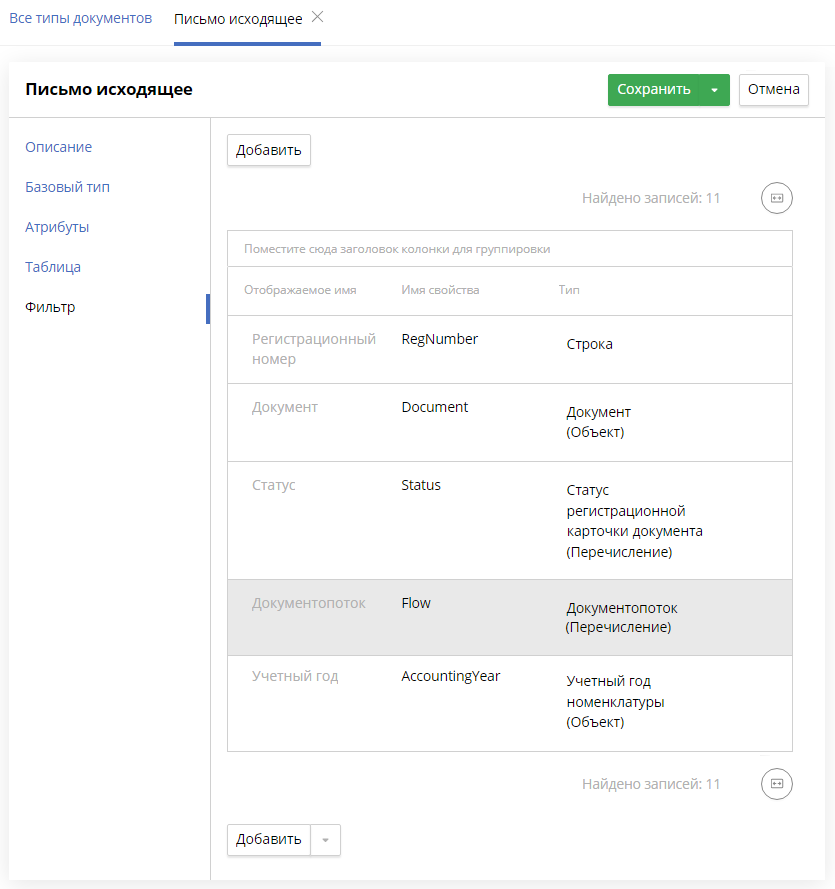Screen dimensions: 835x889
Task: Switch to the 'Все типы документов' tab
Action: [x=80, y=17]
